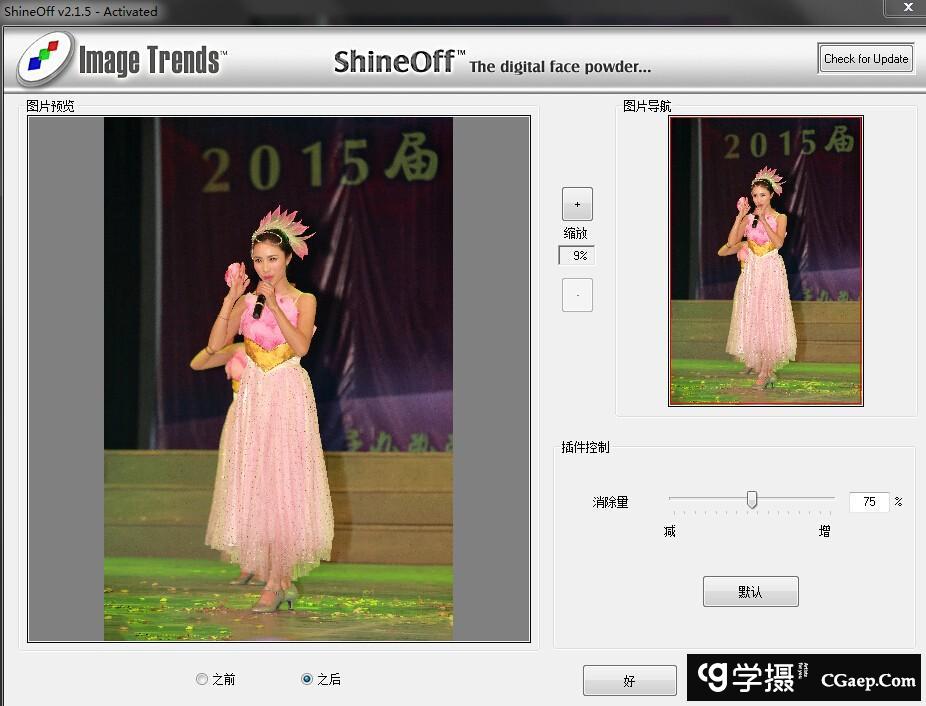Click the CGaep.Com website text

coord(868,680)
